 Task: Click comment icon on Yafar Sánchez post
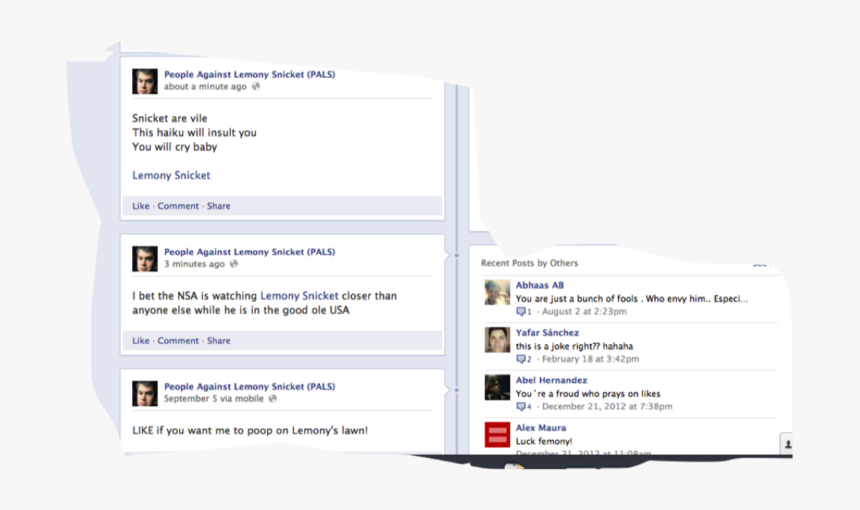[521, 359]
